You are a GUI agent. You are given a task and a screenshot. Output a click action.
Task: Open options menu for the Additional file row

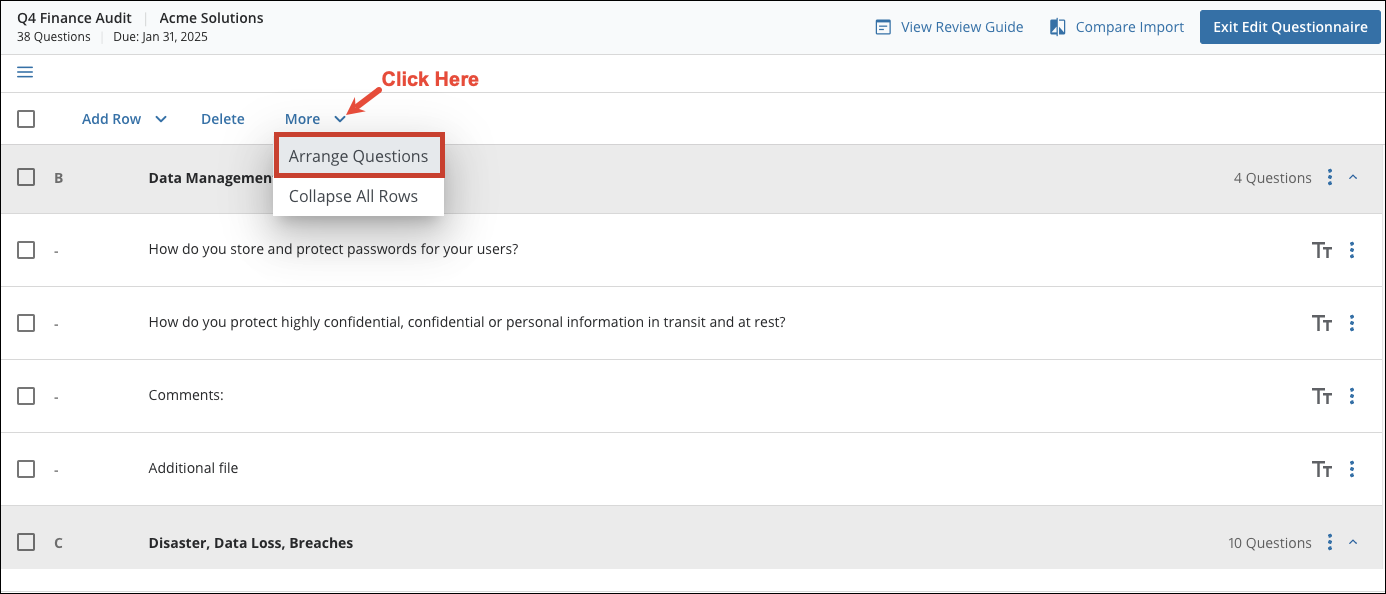[1352, 468]
